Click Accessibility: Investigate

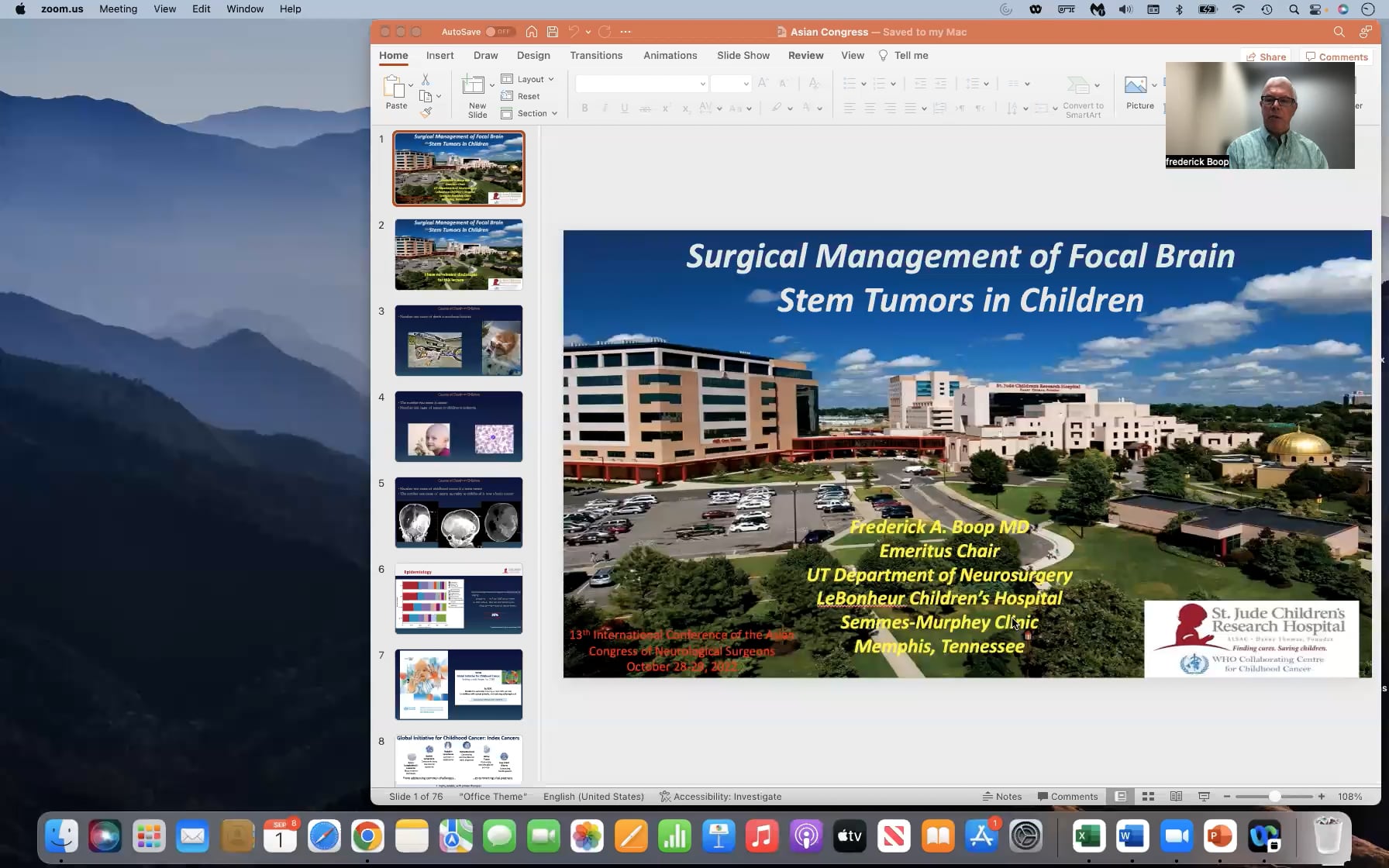coord(720,796)
